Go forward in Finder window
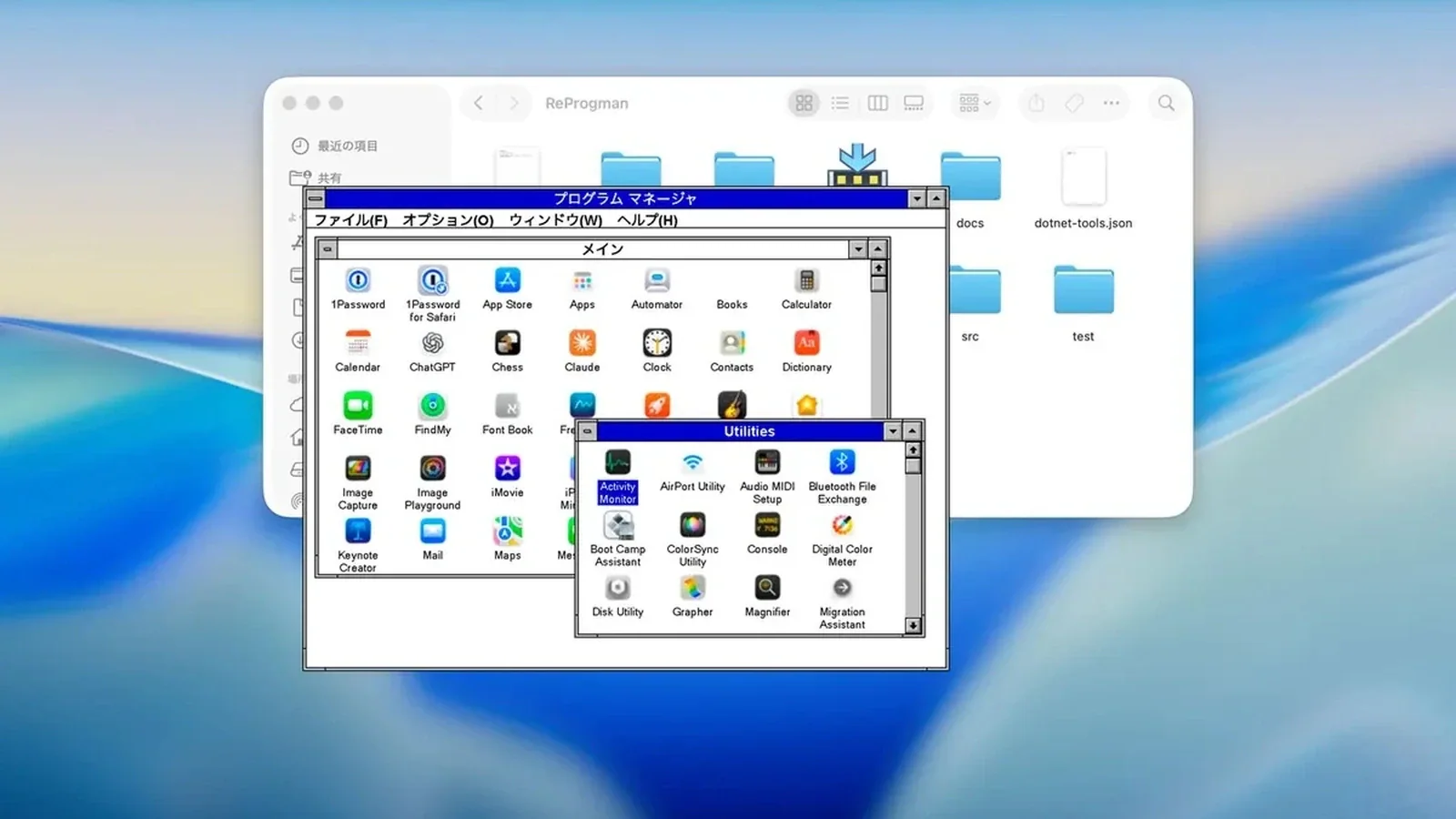The height and width of the screenshot is (819, 1456). pyautogui.click(x=514, y=103)
